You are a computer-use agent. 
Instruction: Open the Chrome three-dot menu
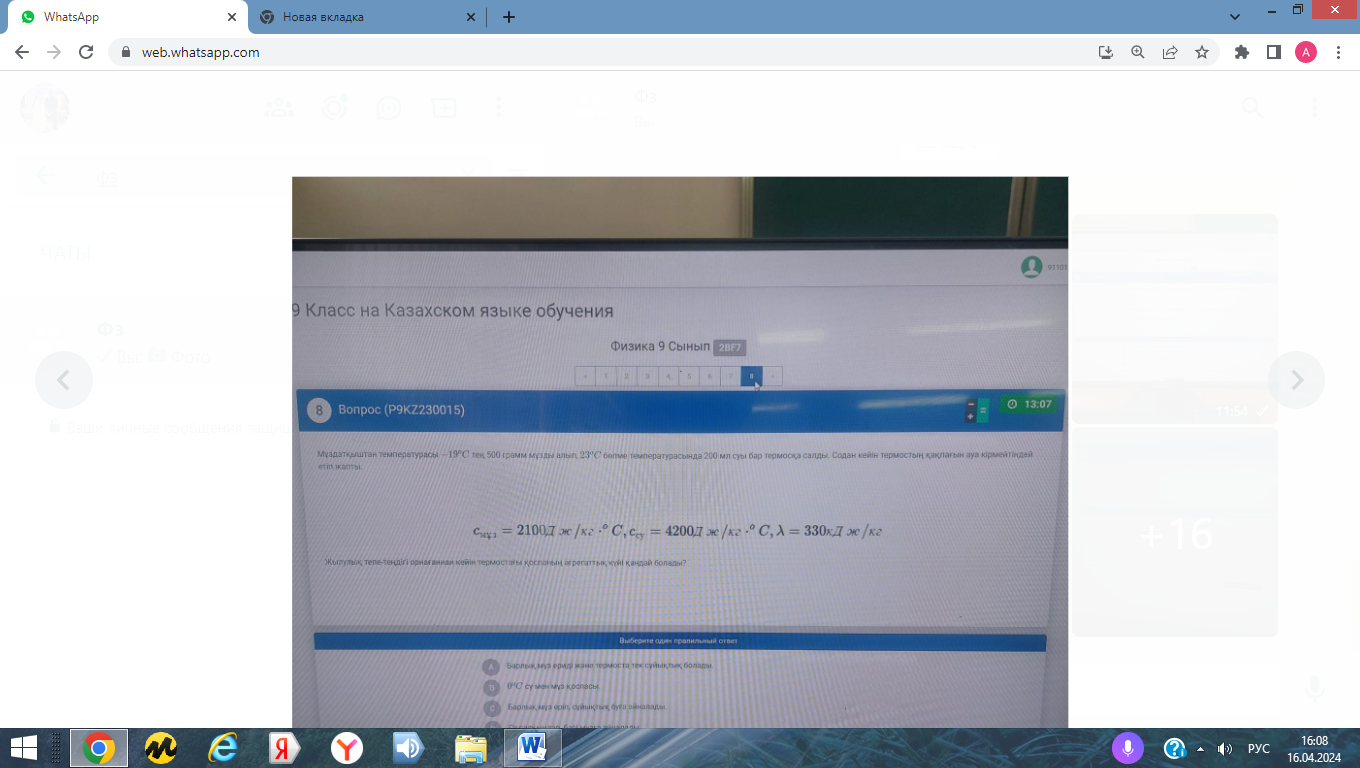pyautogui.click(x=1338, y=52)
